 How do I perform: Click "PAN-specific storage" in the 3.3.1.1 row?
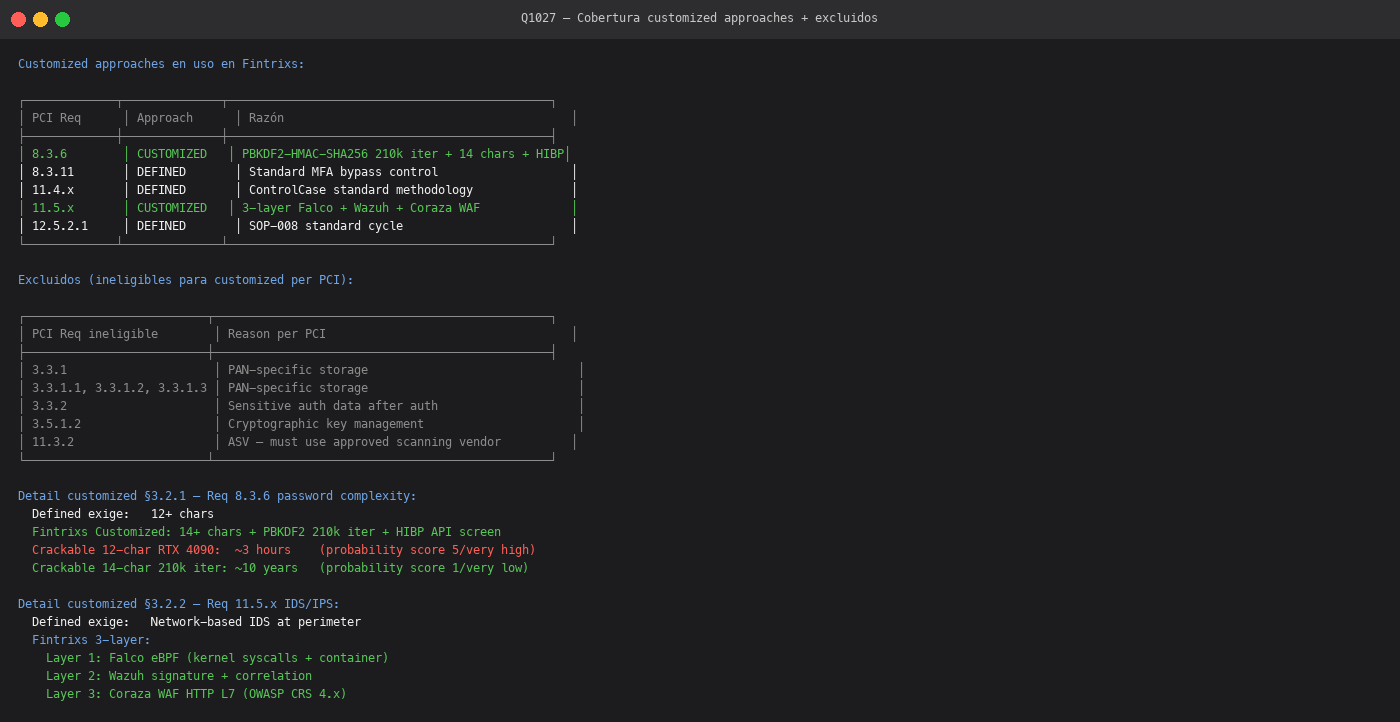298,388
